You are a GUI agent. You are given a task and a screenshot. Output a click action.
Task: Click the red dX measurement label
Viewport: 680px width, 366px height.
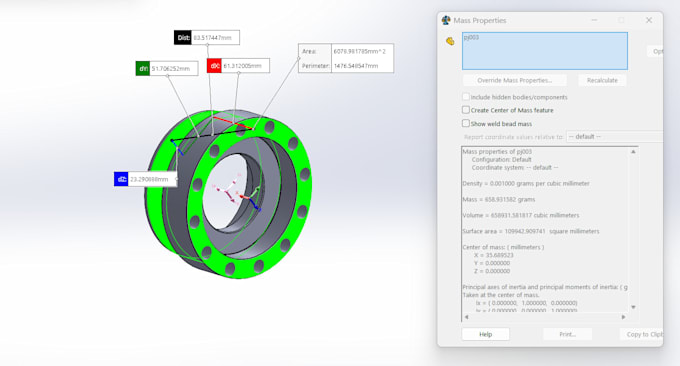pos(214,66)
